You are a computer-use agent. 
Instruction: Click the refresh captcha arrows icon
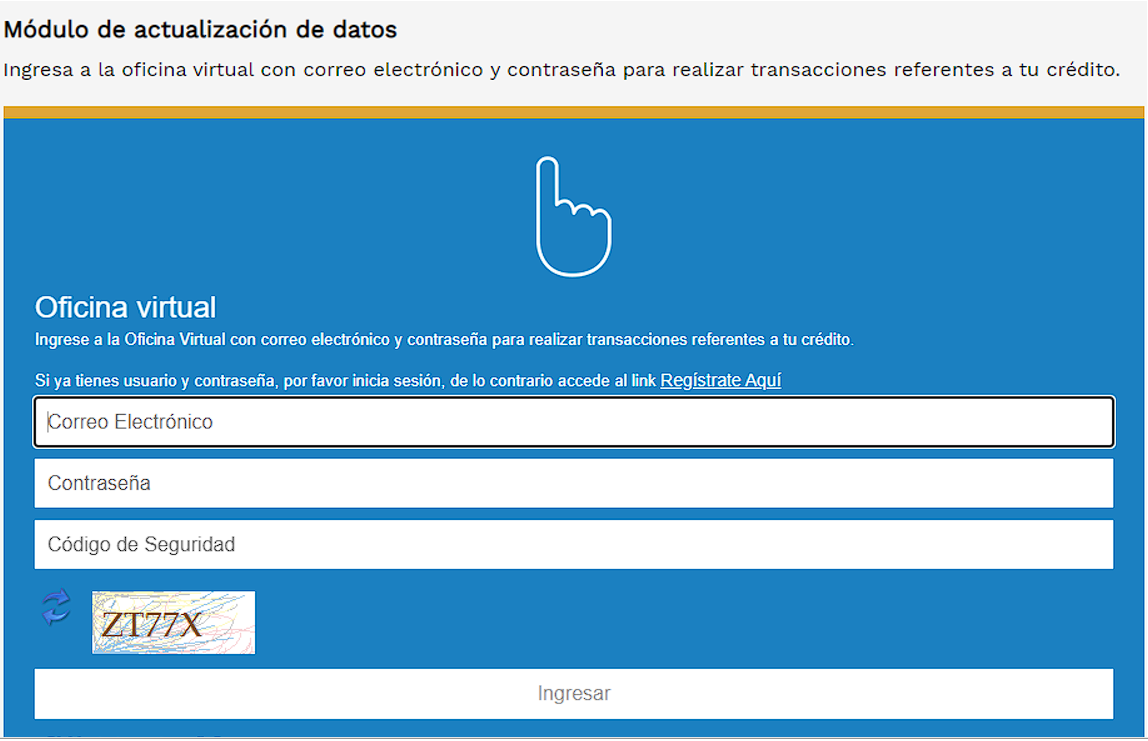point(56,607)
